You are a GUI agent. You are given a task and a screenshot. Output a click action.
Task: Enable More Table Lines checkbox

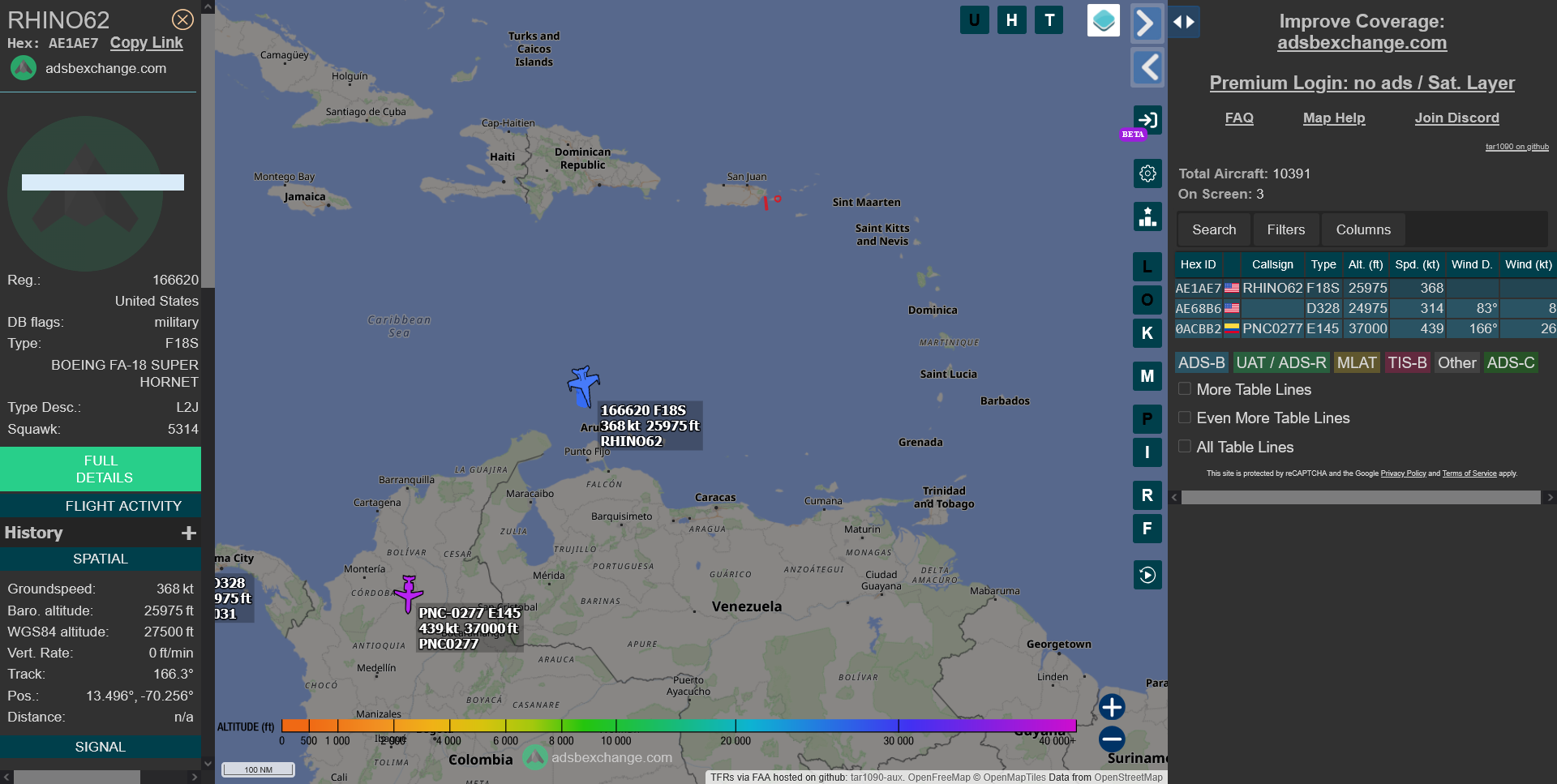[x=1185, y=389]
